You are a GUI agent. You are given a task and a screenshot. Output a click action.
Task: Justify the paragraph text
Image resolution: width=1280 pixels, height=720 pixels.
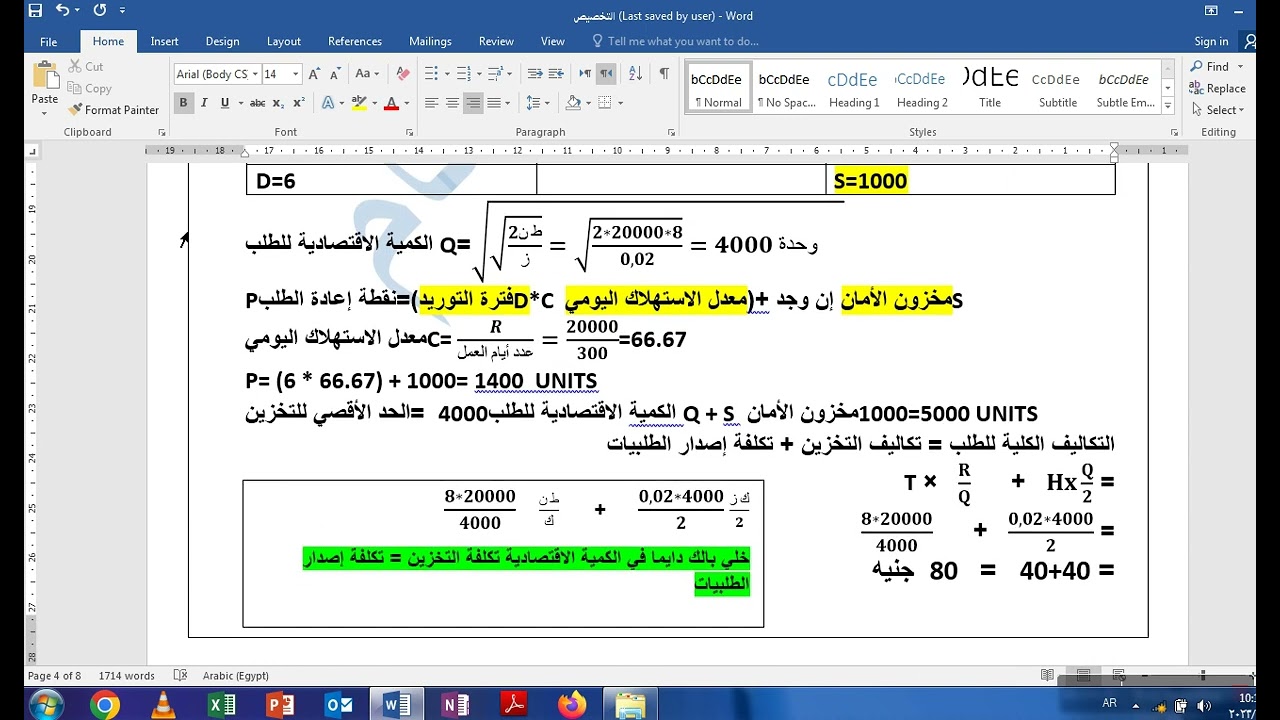click(x=494, y=103)
